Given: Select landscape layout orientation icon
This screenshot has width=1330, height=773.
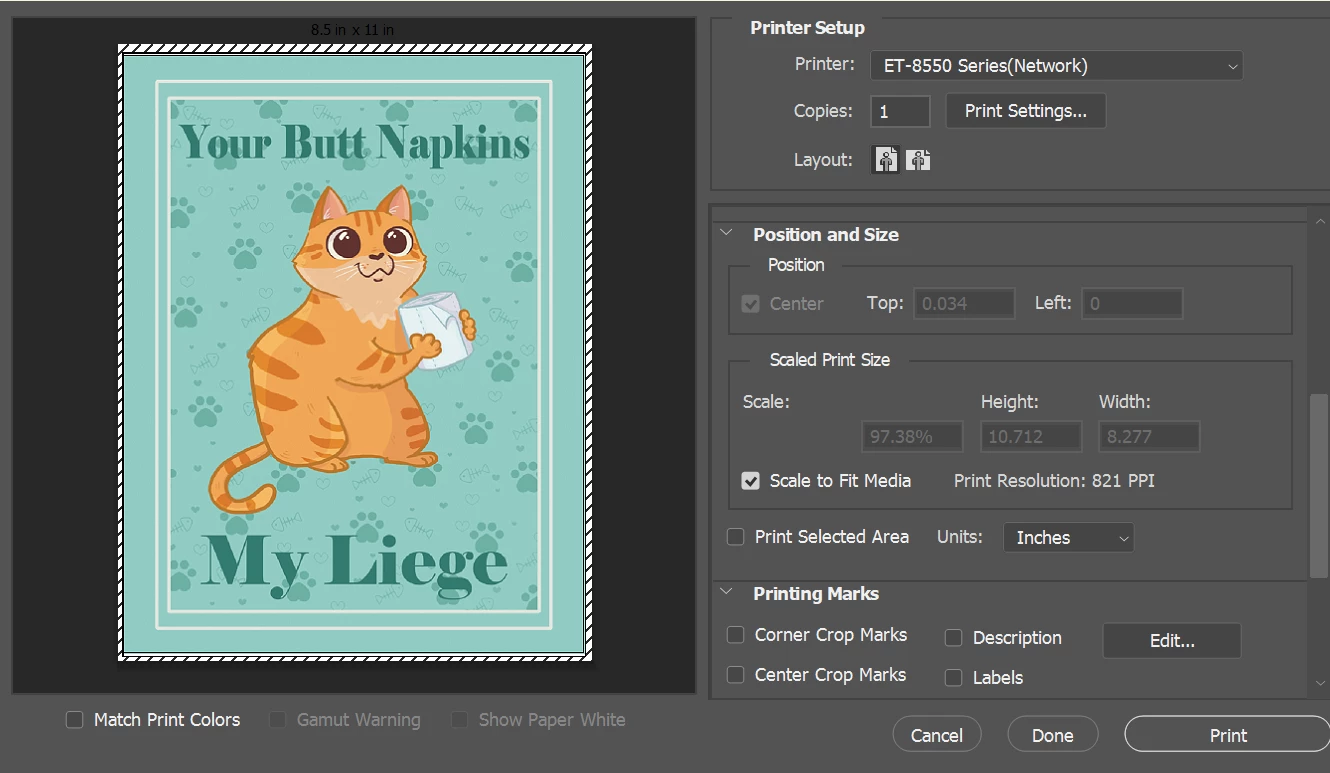Looking at the screenshot, I should point(918,160).
